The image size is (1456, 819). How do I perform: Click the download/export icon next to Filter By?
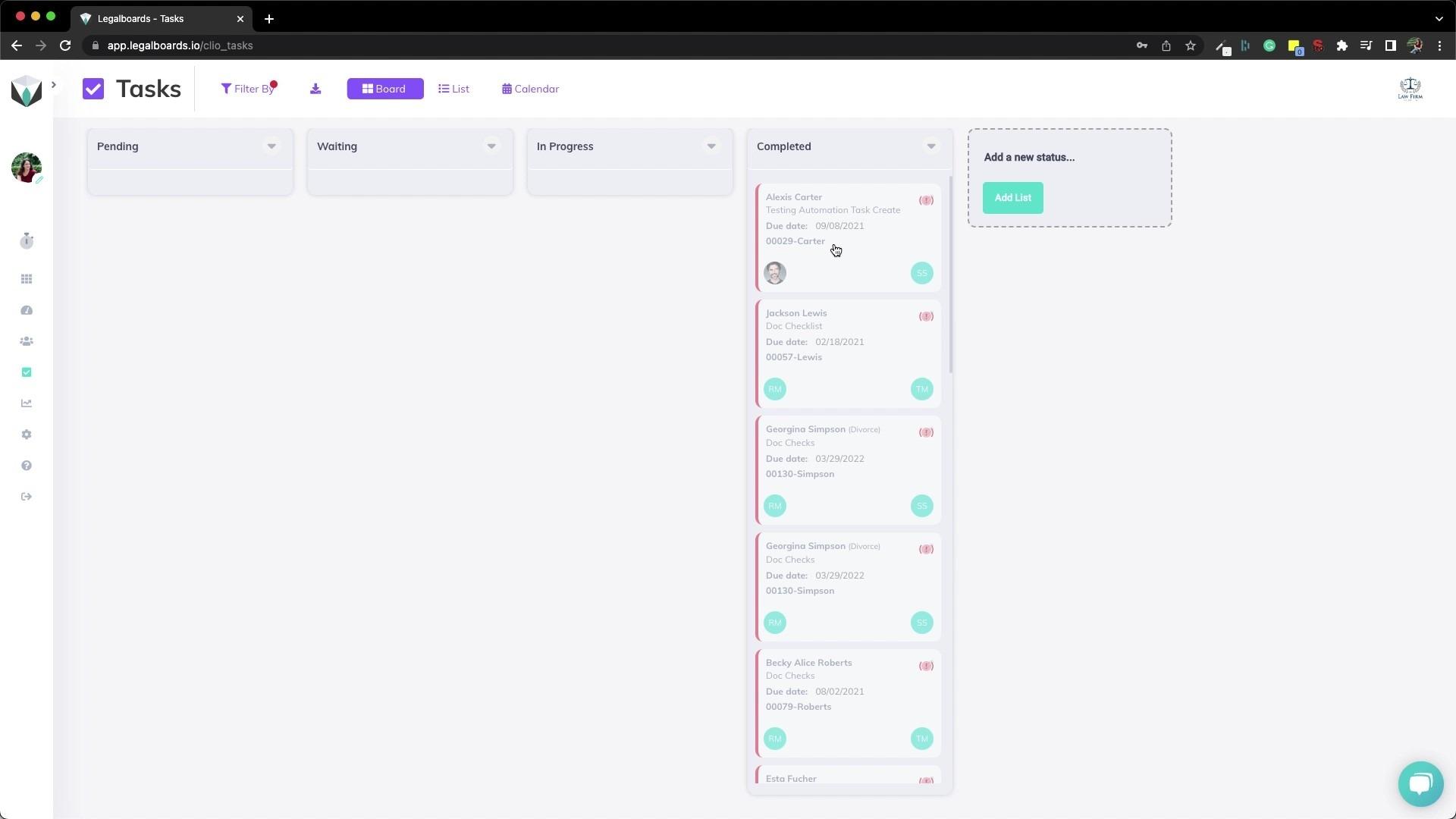point(315,89)
